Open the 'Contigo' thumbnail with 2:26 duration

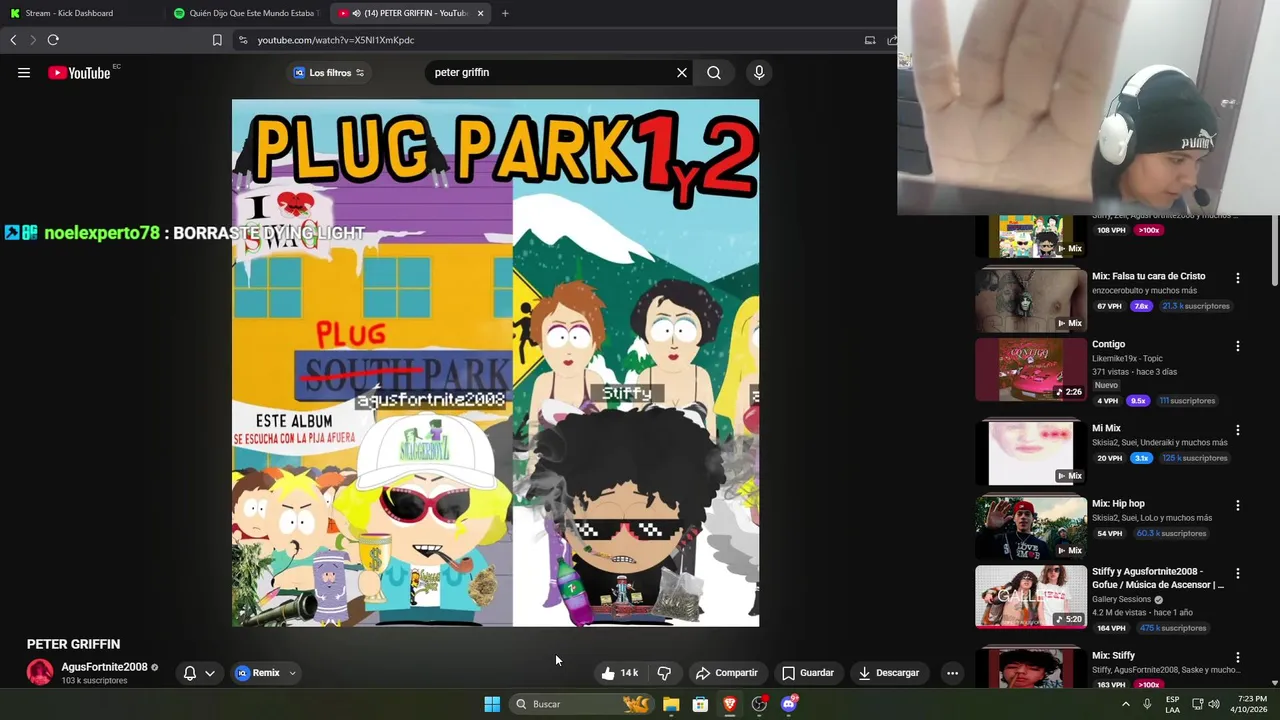(1031, 369)
